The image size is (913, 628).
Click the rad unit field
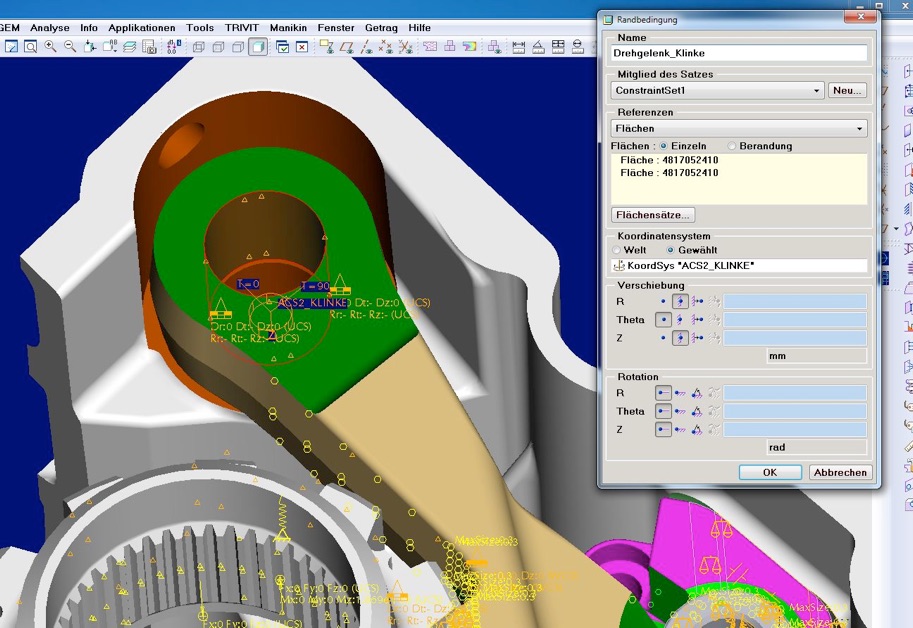point(817,448)
